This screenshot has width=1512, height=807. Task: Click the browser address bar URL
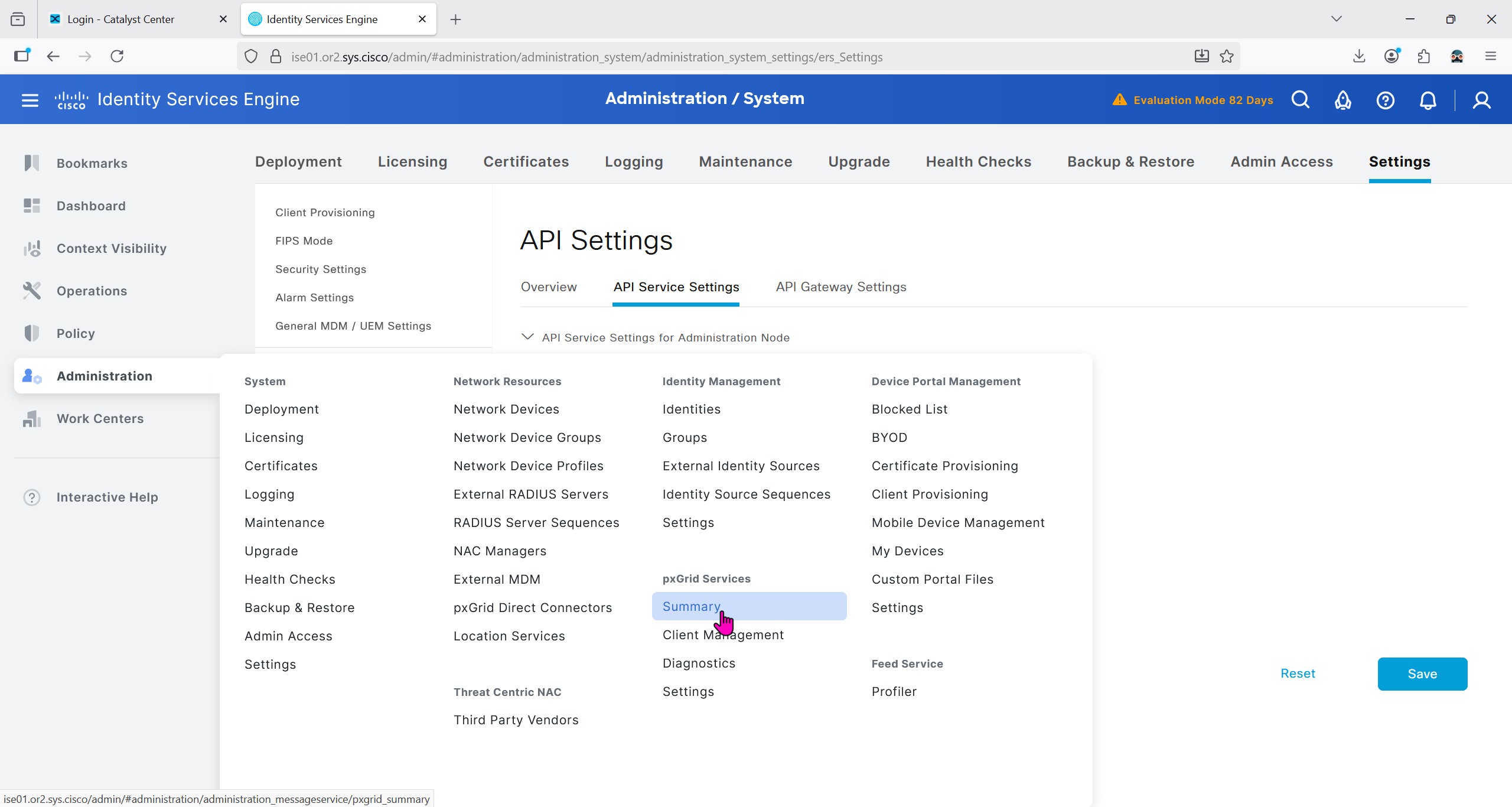[x=586, y=57]
